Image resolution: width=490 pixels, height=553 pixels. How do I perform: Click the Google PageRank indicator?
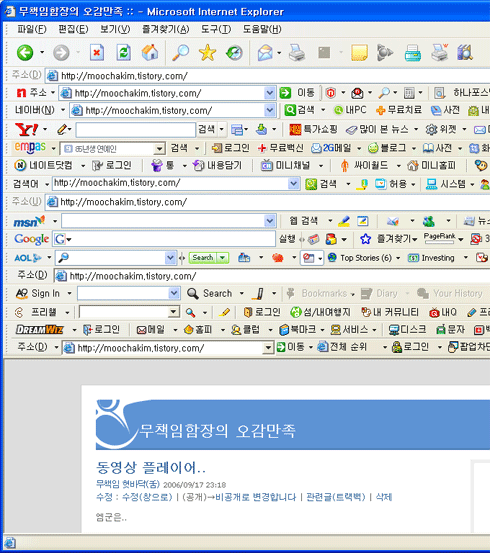pos(440,238)
